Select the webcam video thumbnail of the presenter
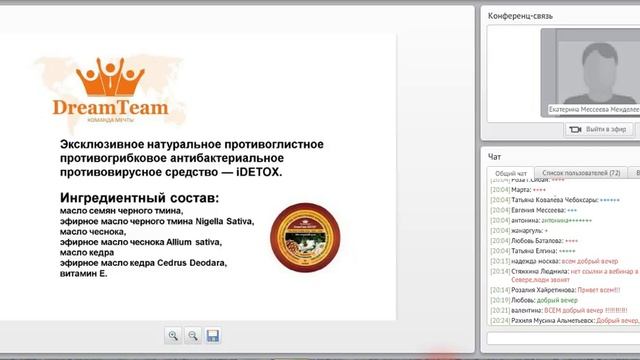 [590, 73]
